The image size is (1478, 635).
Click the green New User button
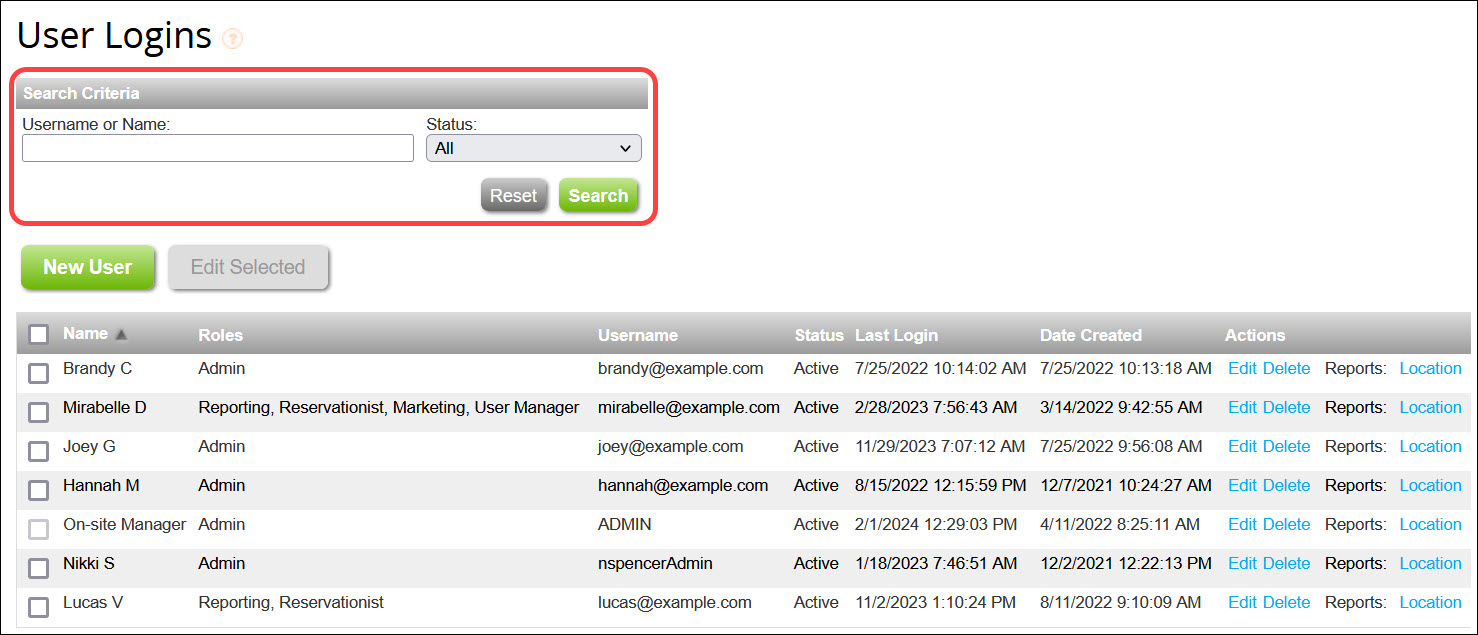[x=87, y=267]
